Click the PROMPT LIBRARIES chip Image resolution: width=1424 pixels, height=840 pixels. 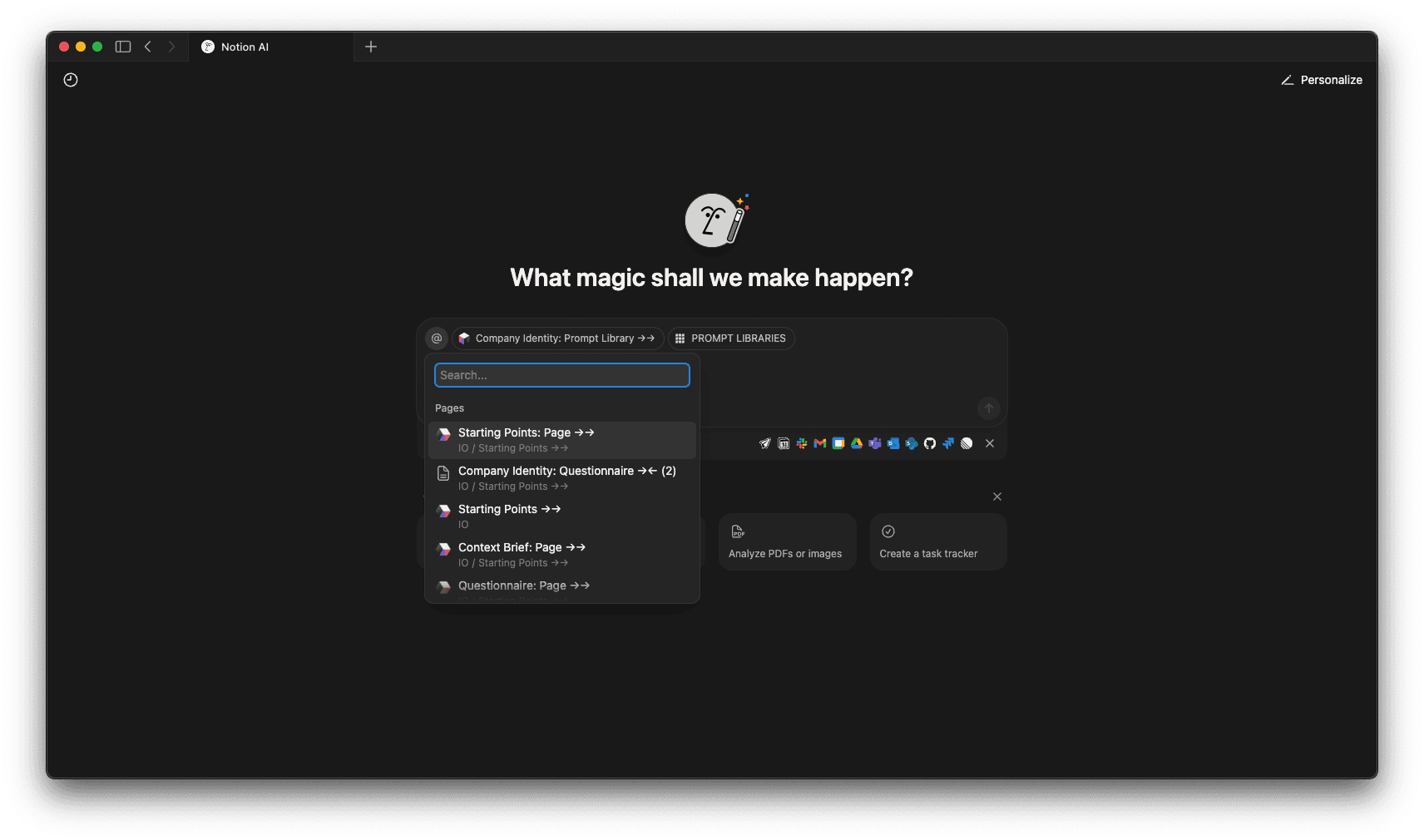click(x=730, y=338)
